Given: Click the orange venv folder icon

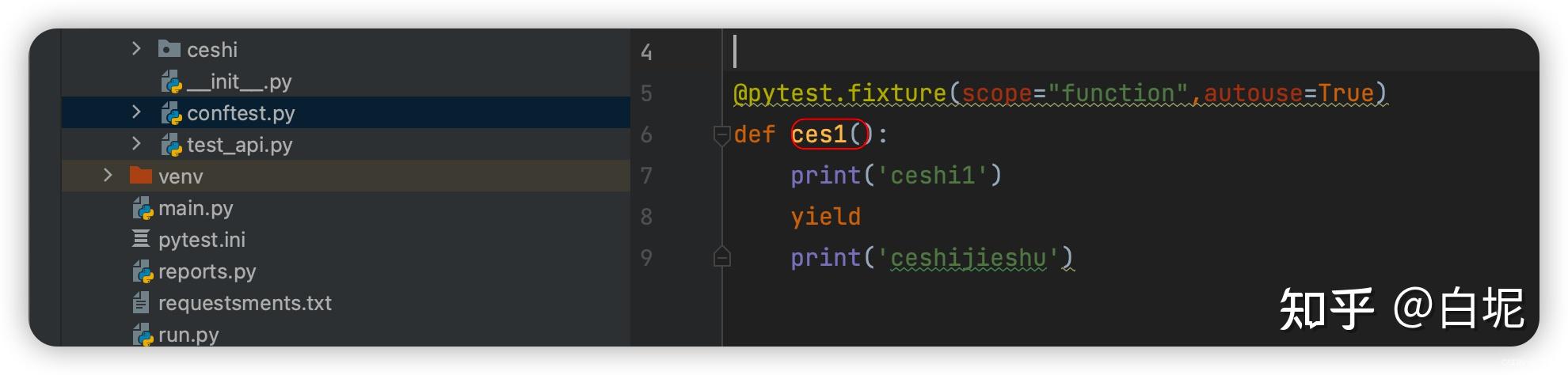Looking at the screenshot, I should [x=141, y=176].
